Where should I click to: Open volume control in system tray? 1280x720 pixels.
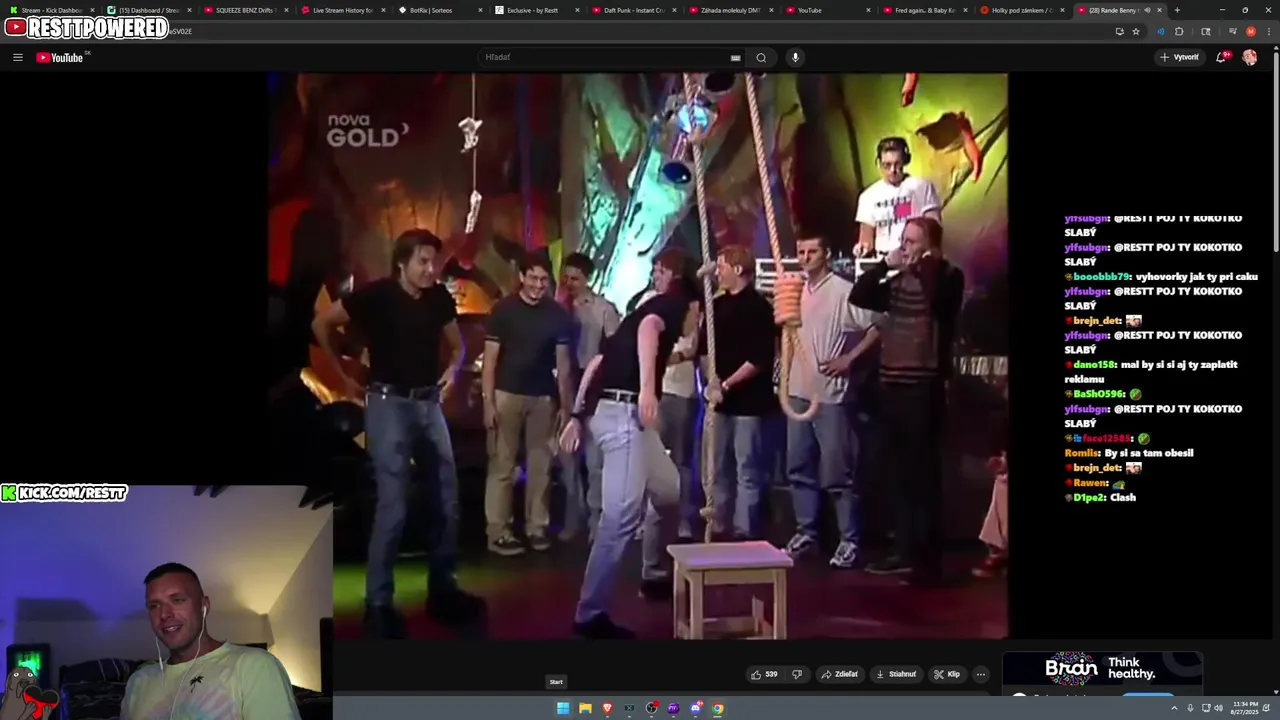point(1218,708)
